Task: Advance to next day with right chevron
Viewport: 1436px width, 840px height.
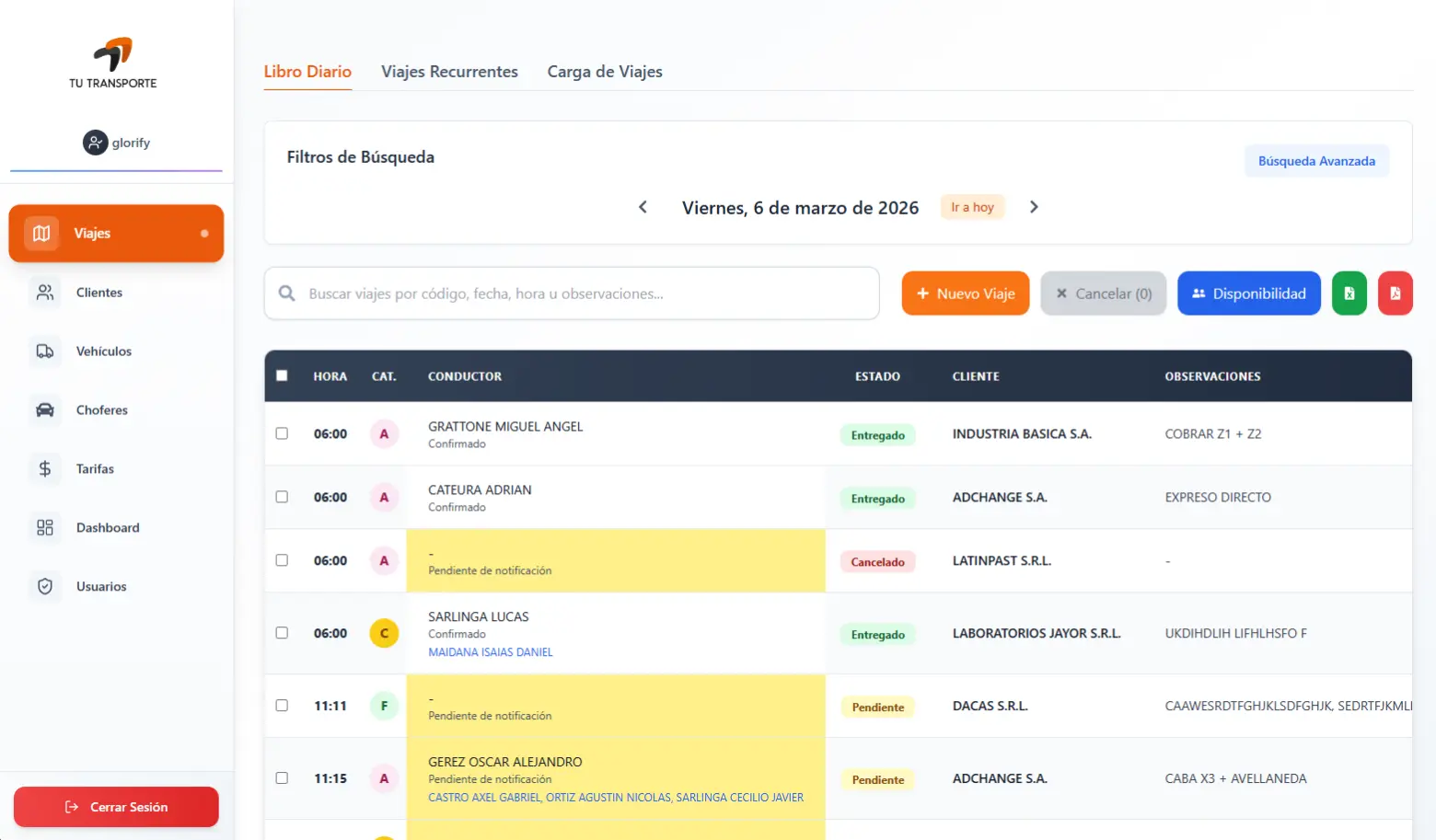Action: 1034,207
